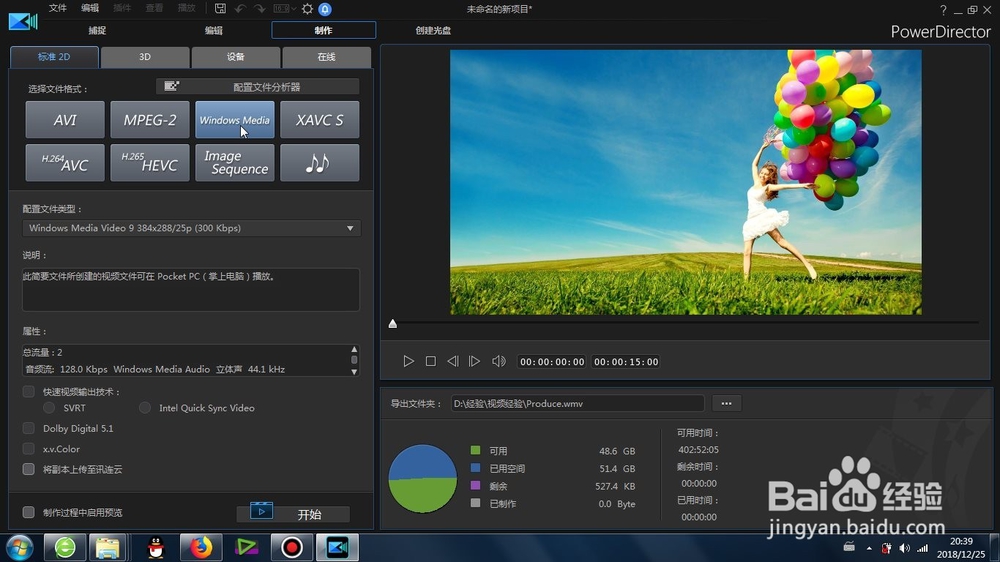The width and height of the screenshot is (1000, 562).
Task: Select the AVI file format button
Action: pyautogui.click(x=65, y=119)
